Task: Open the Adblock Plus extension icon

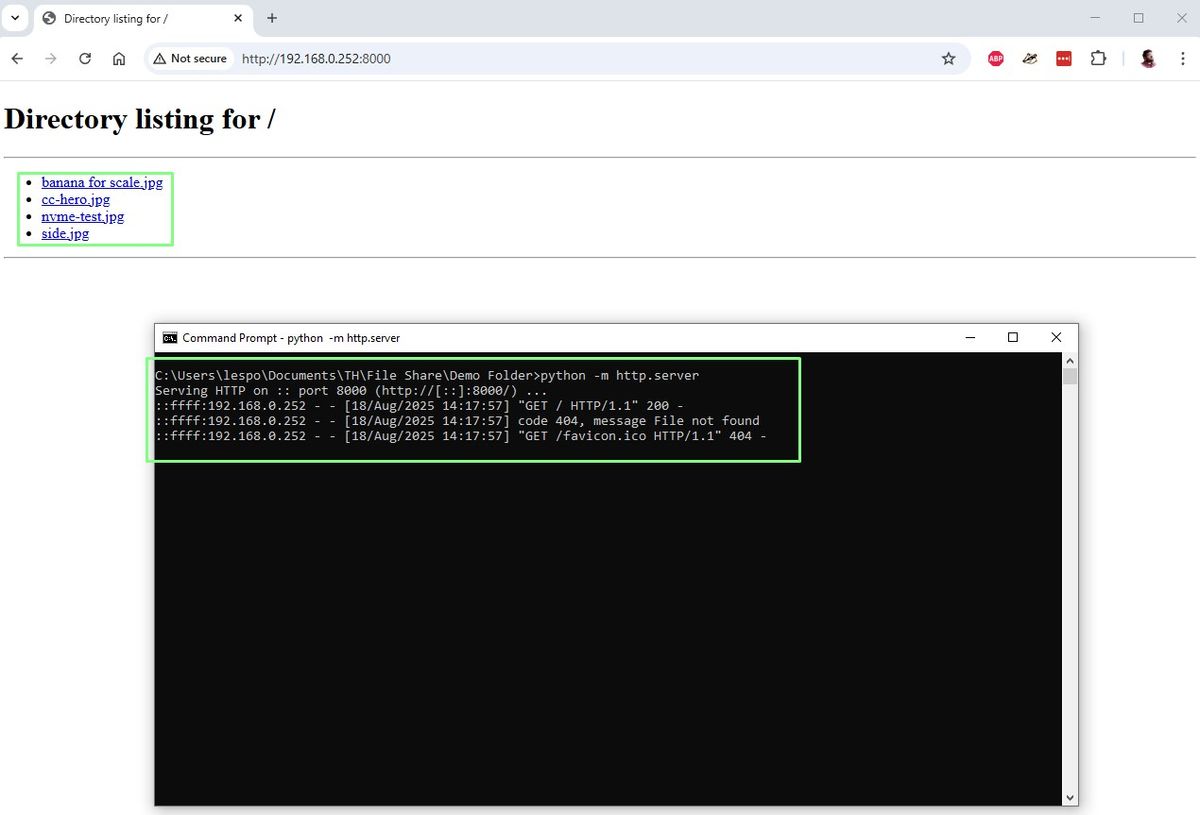Action: [x=995, y=59]
